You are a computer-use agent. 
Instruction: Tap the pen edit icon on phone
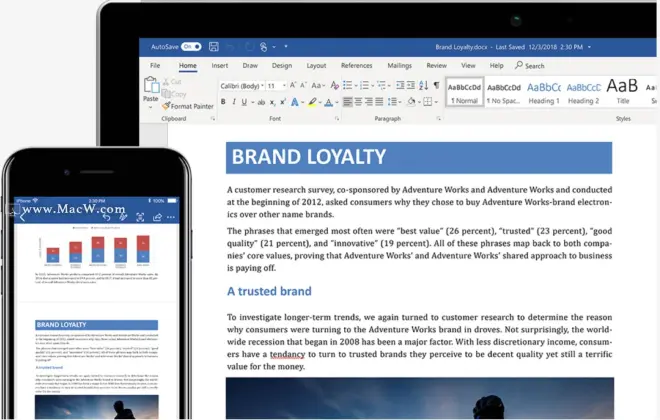(123, 217)
